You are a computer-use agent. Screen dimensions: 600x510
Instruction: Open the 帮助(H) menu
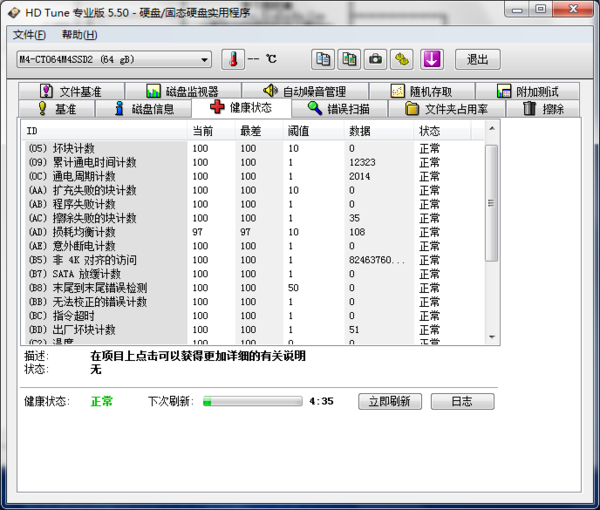(x=80, y=35)
